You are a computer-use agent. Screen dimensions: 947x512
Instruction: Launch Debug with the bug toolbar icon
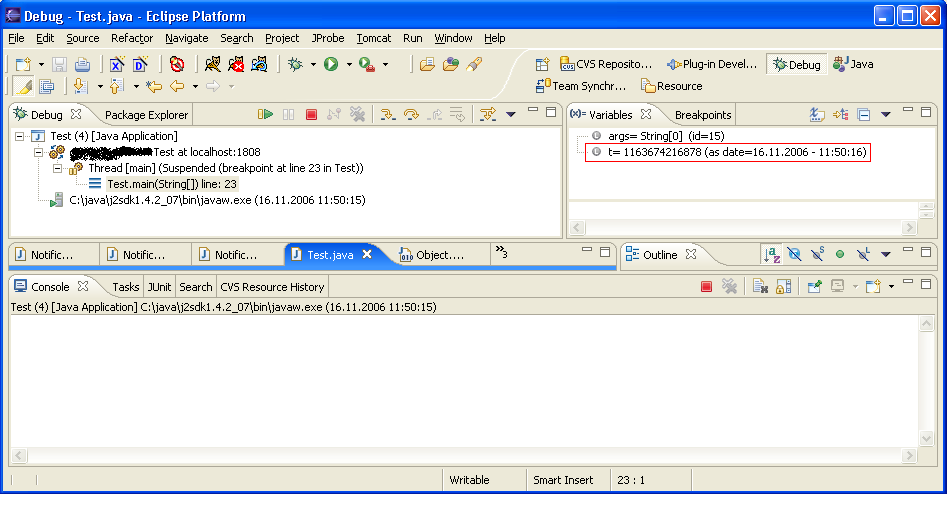(295, 64)
